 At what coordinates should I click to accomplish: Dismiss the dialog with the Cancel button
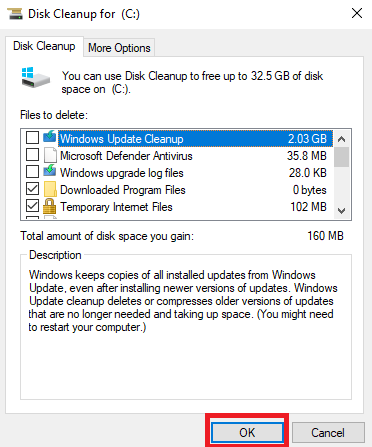point(328,432)
